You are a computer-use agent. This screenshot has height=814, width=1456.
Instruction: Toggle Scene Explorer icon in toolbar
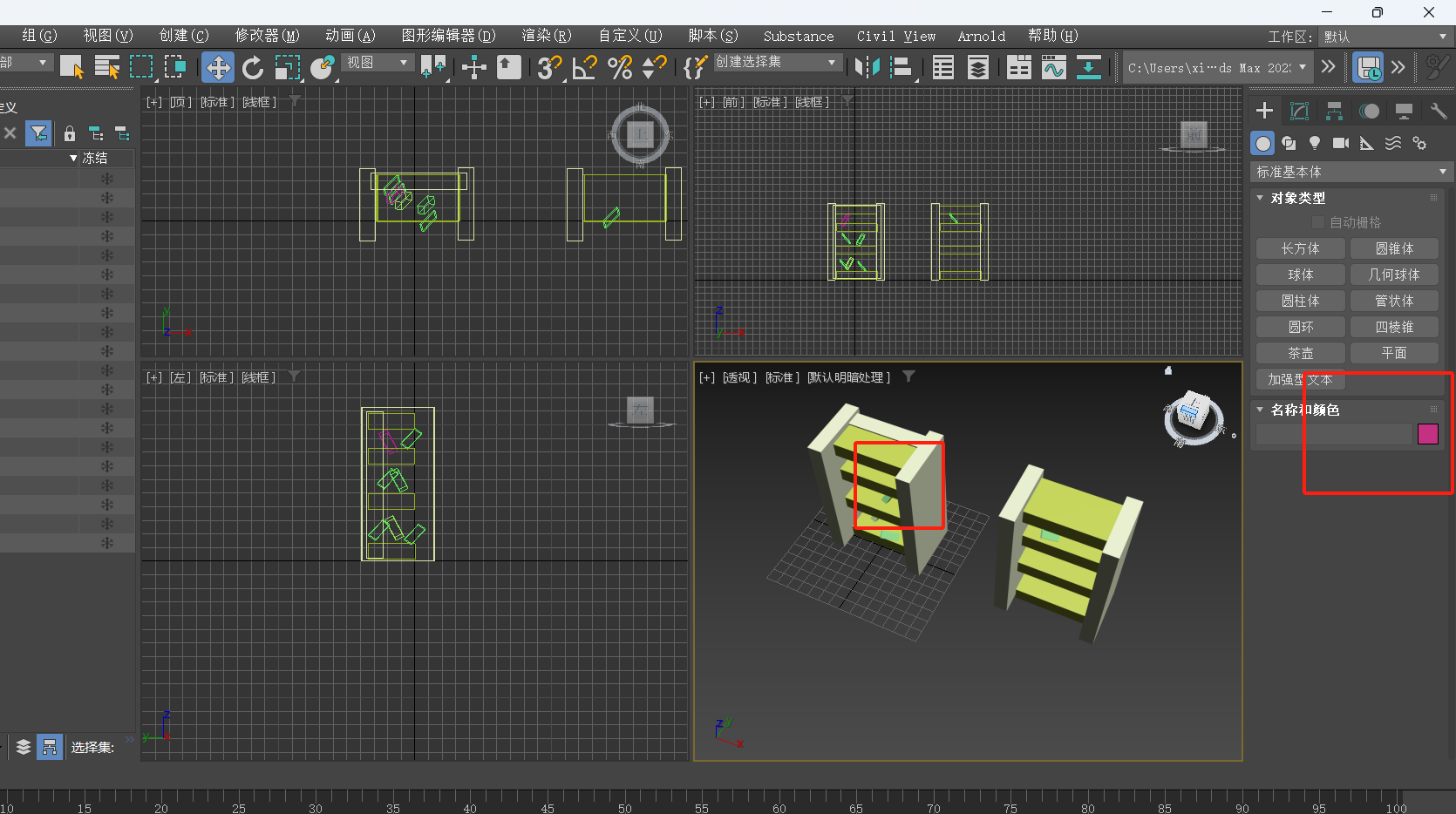(943, 67)
